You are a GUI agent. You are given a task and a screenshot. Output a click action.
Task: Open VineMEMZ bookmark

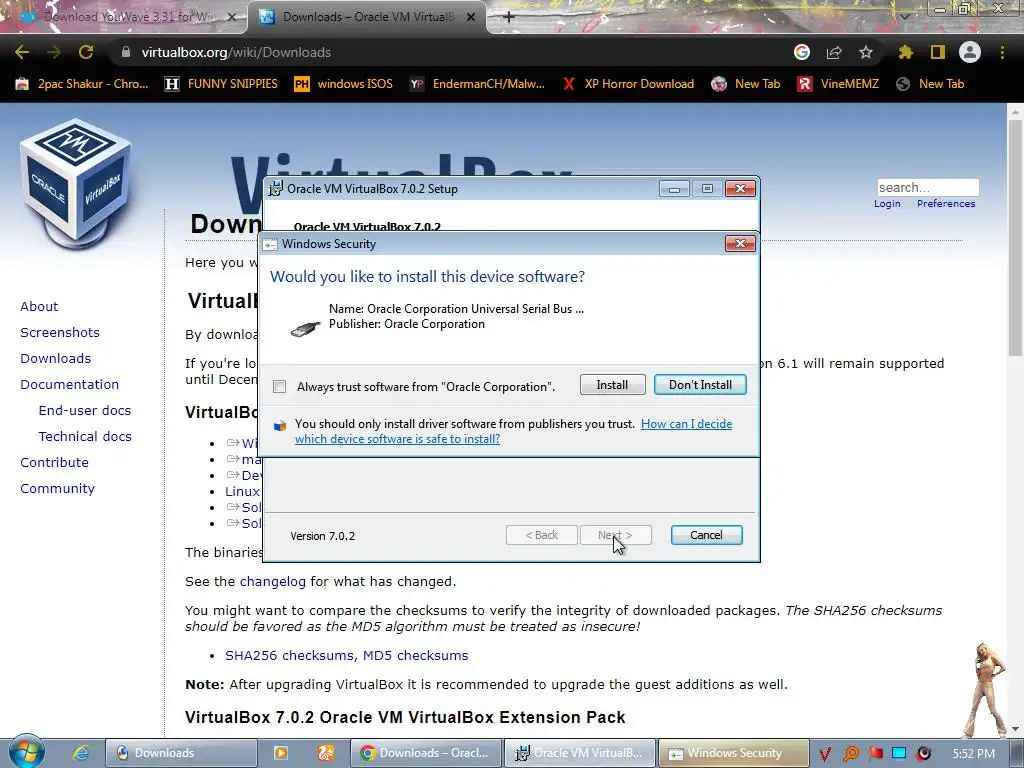pyautogui.click(x=839, y=84)
